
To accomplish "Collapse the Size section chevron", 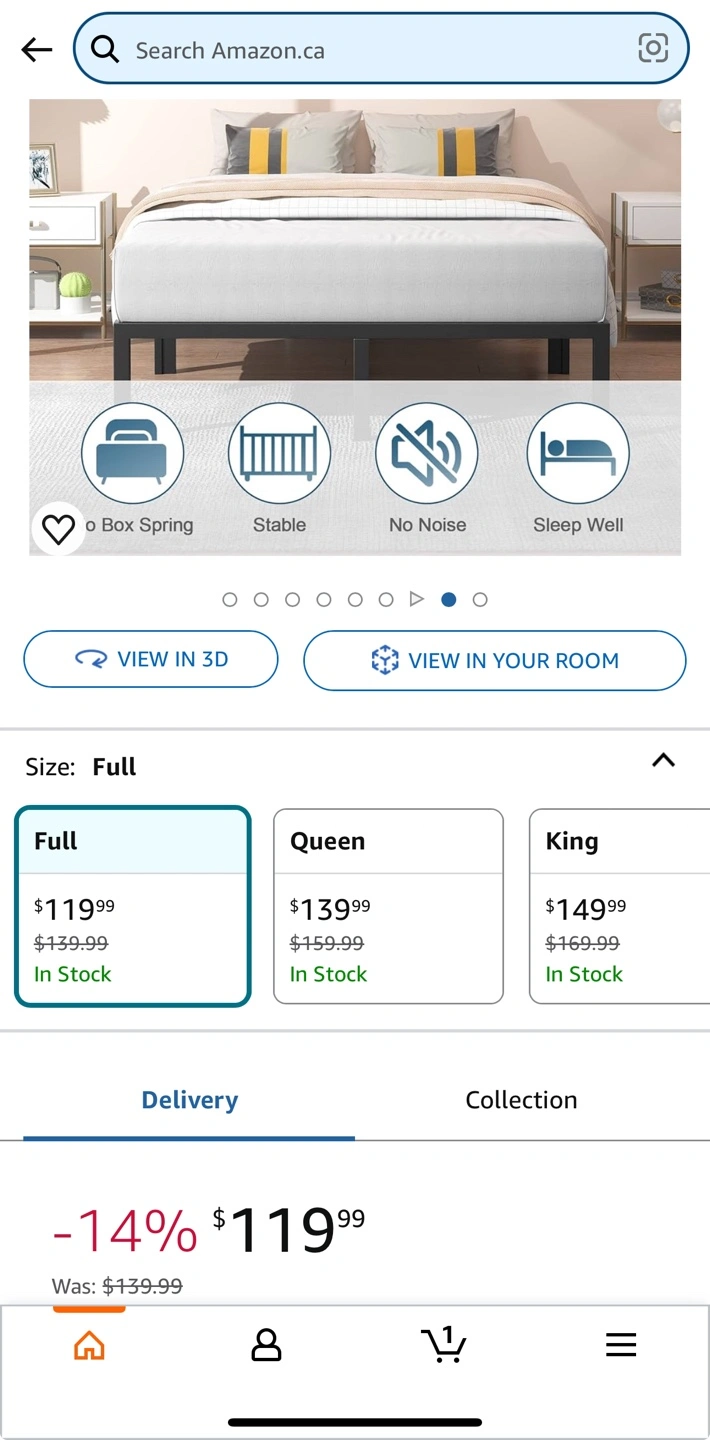I will coord(663,760).
